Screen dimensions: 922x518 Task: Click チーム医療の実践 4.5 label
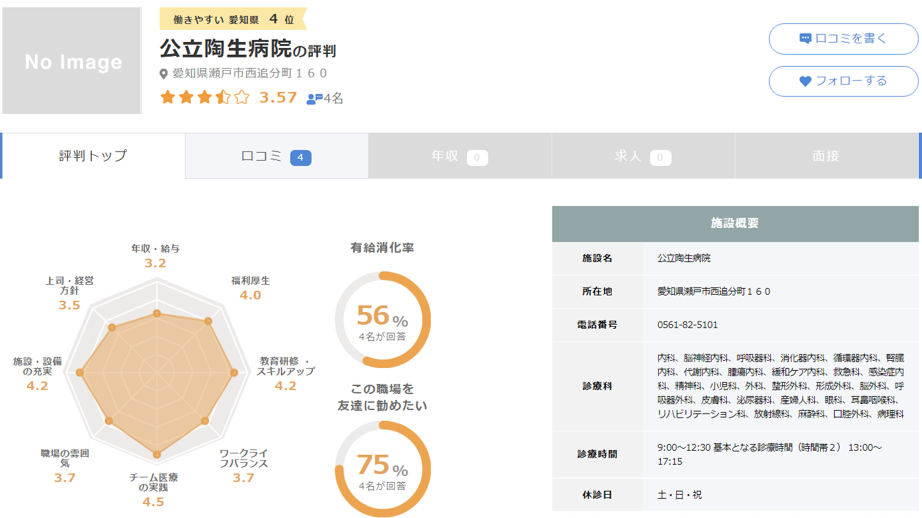(x=153, y=490)
